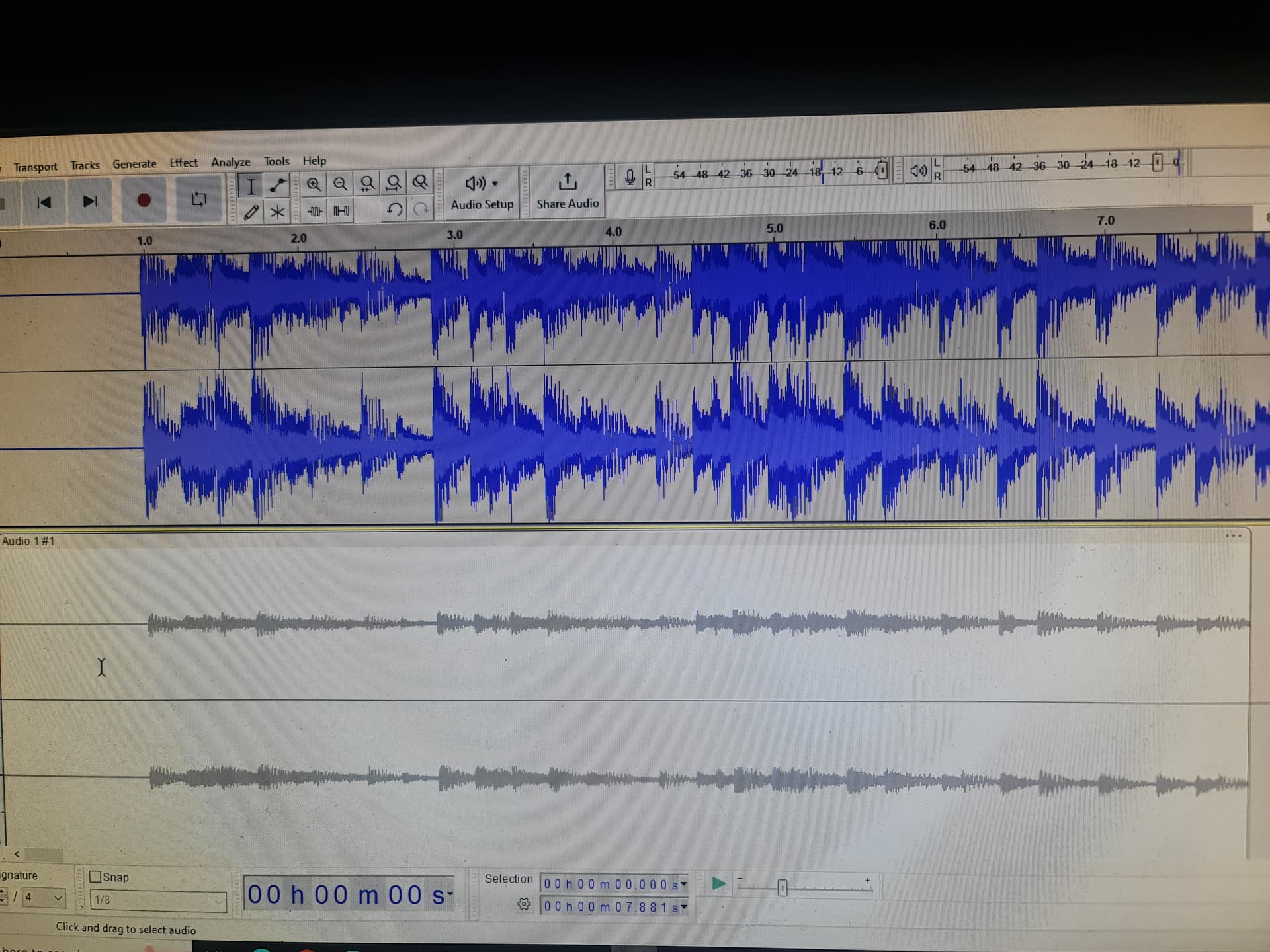Click the Share Audio button
Viewport: 1270px width, 952px height.
(568, 192)
